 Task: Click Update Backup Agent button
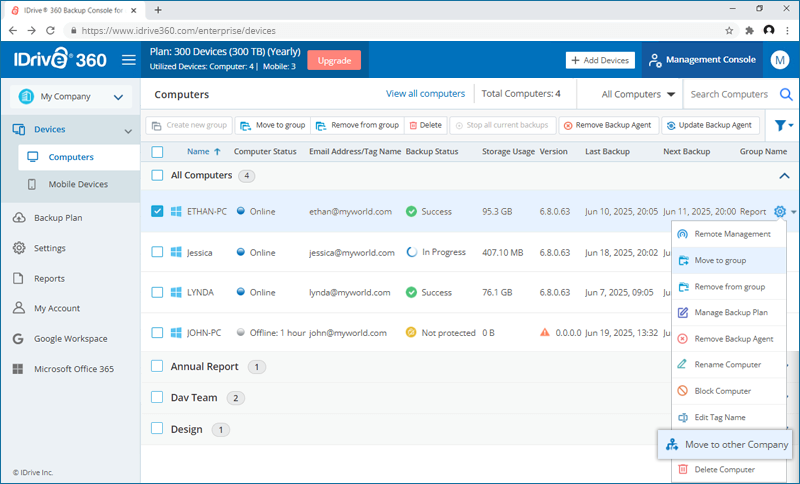pyautogui.click(x=710, y=125)
